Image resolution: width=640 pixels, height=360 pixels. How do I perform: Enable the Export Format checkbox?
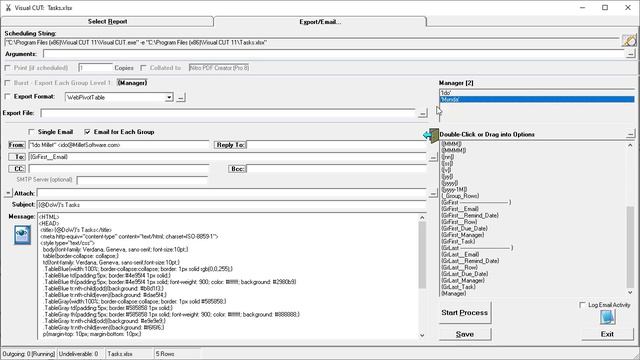7,97
